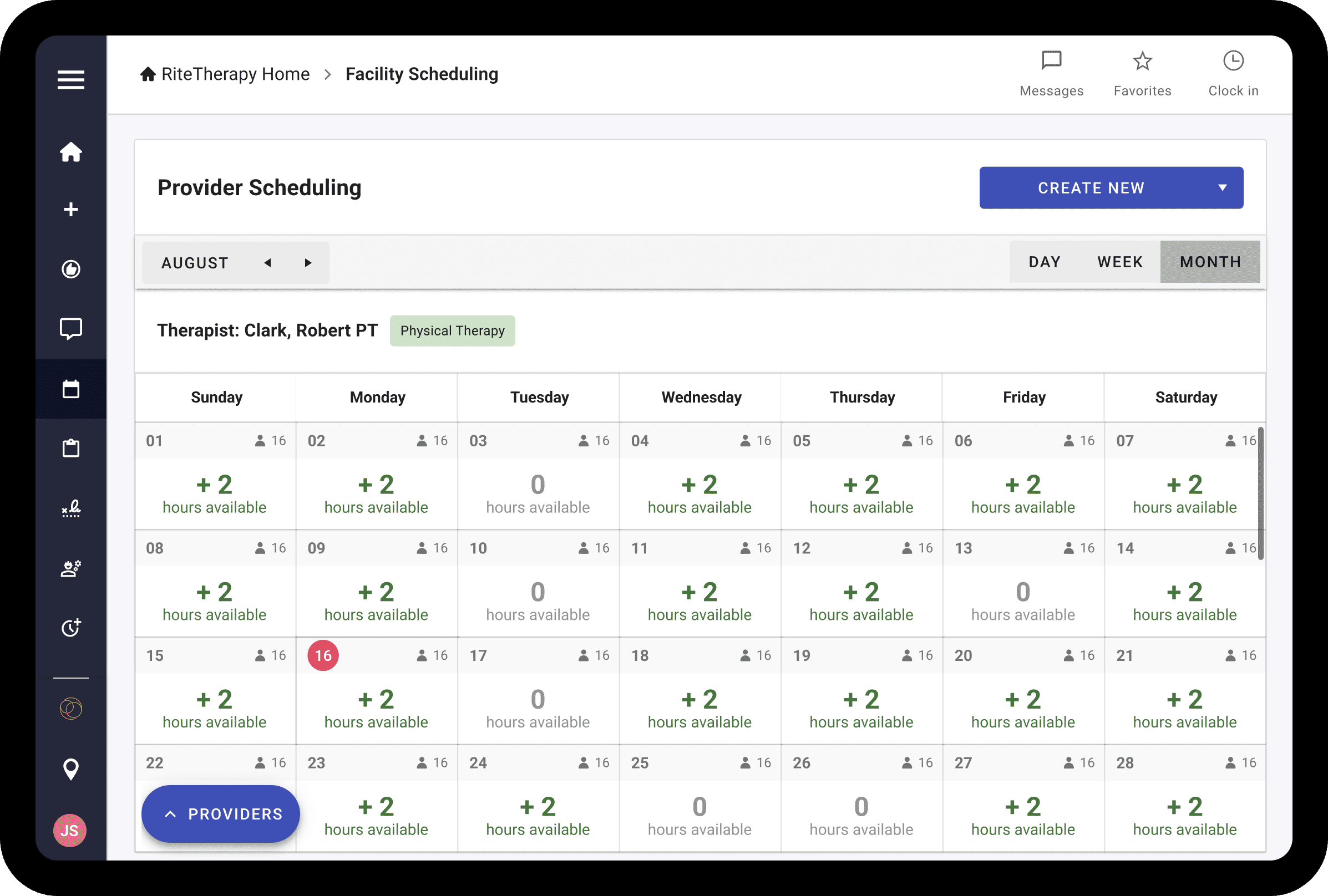Select today's date 16 highlighted in red
The image size is (1328, 896).
323,655
